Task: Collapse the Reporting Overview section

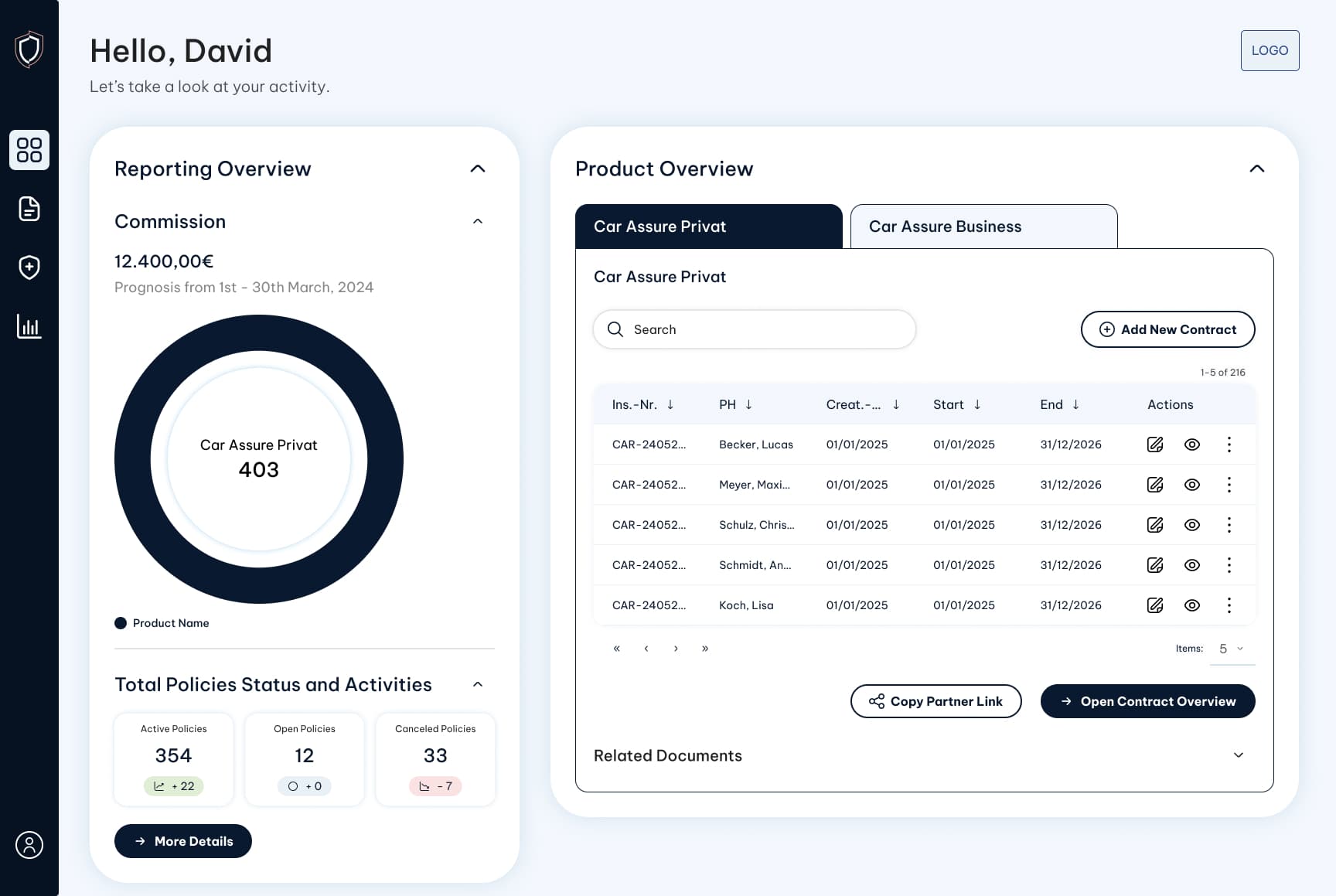Action: [x=478, y=169]
